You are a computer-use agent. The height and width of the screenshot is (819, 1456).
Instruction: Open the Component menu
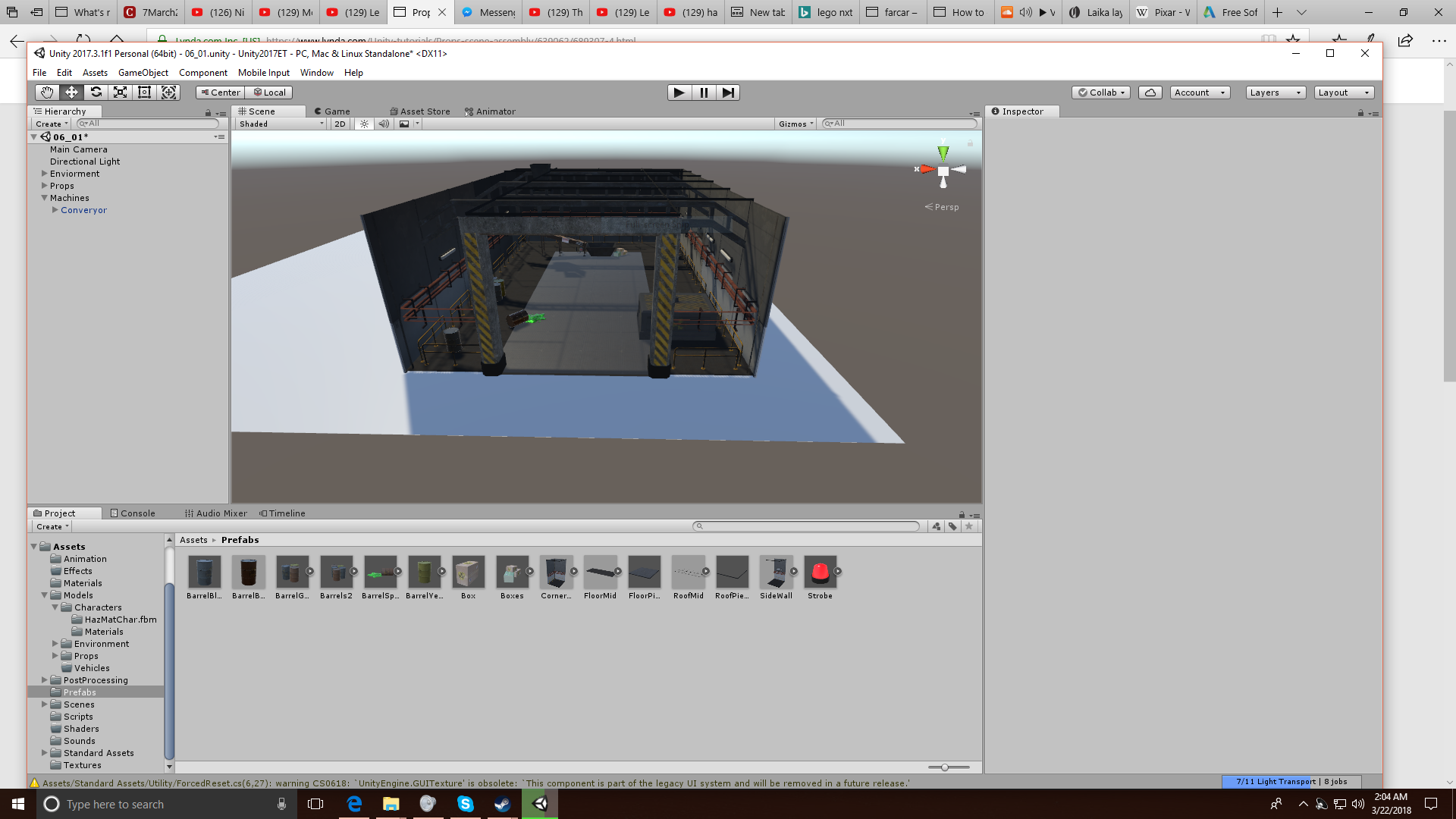point(203,73)
